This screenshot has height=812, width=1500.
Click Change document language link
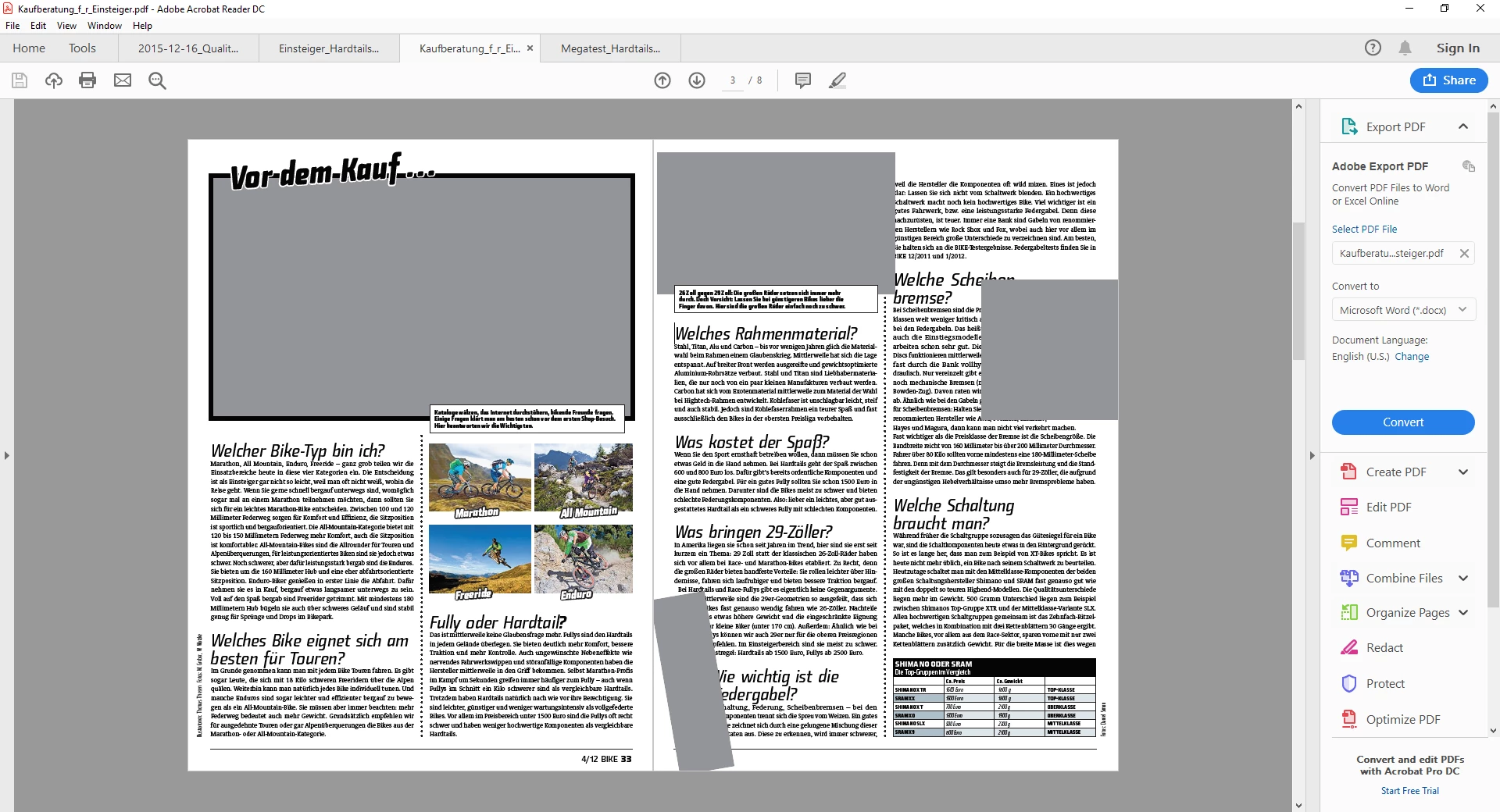pos(1412,356)
